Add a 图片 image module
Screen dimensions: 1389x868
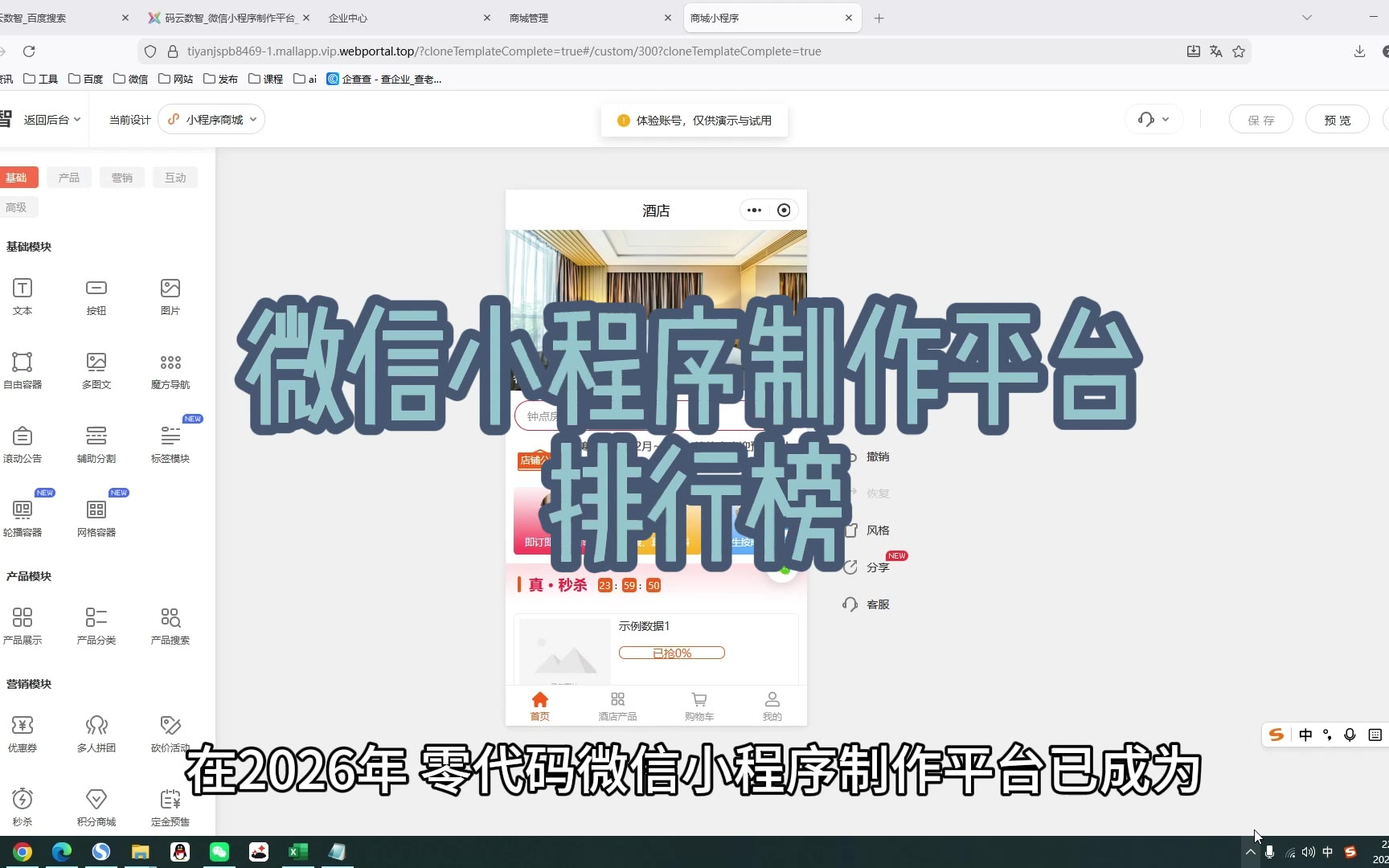pos(170,297)
